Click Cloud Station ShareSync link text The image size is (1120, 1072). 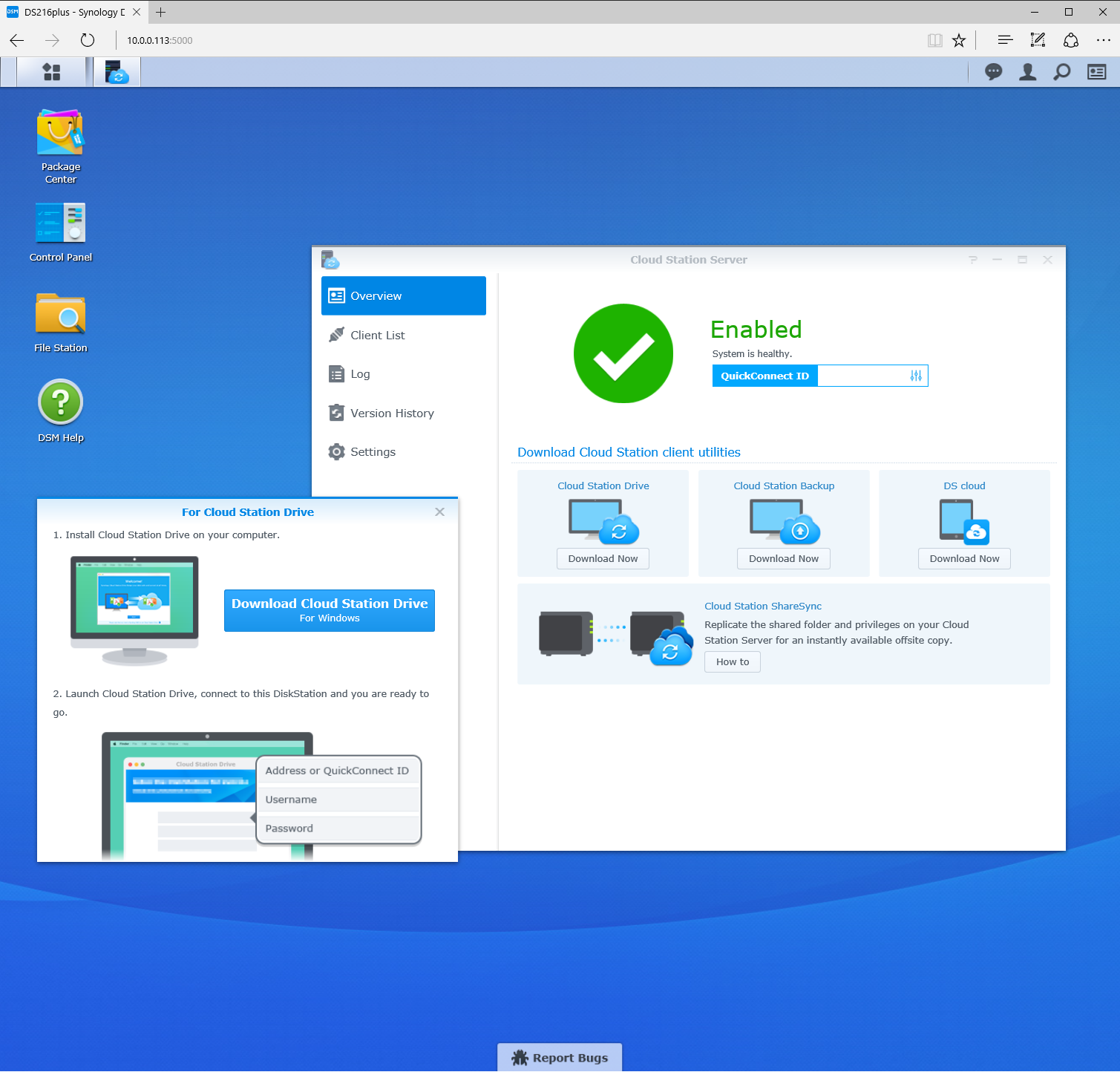[763, 606]
